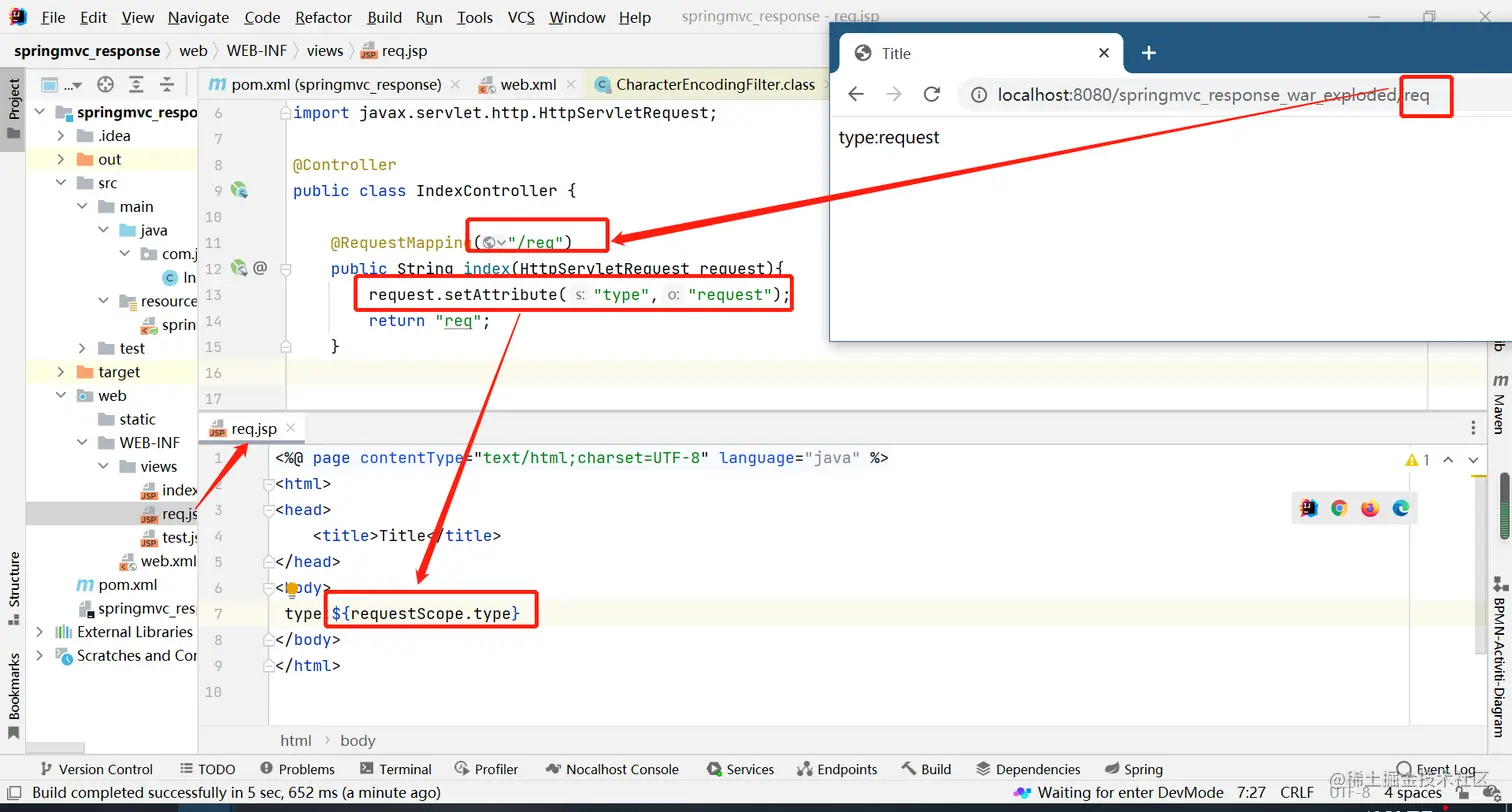The width and height of the screenshot is (1512, 812).
Task: Expand the .idea folder in project tree
Action: pos(61,136)
